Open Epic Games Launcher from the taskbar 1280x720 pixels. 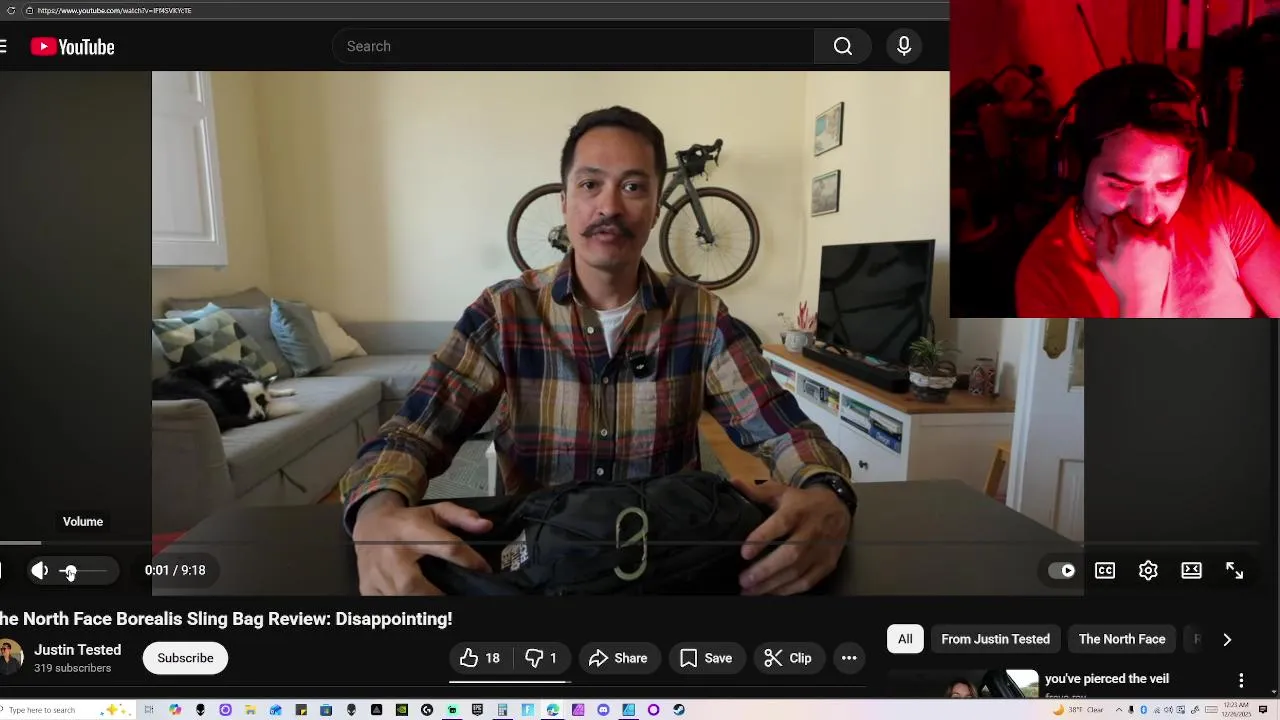[x=477, y=710]
